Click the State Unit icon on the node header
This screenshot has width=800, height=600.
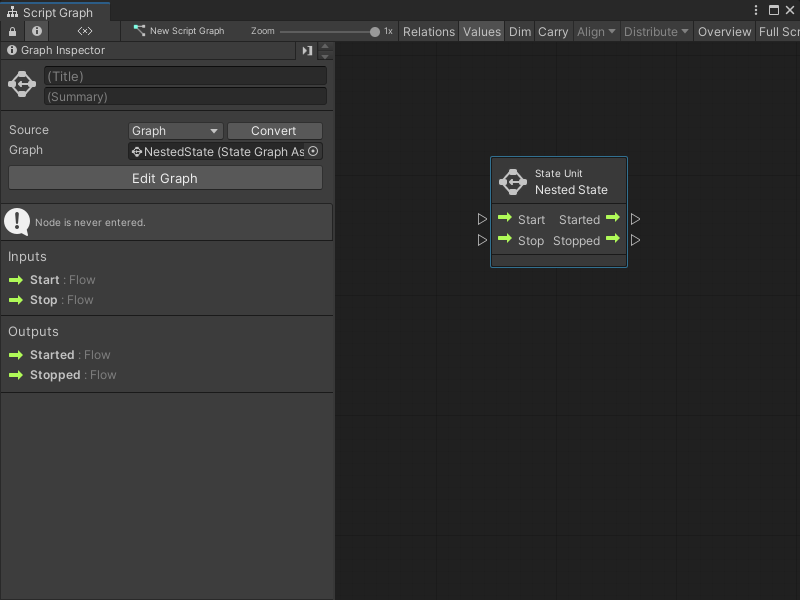coord(512,182)
